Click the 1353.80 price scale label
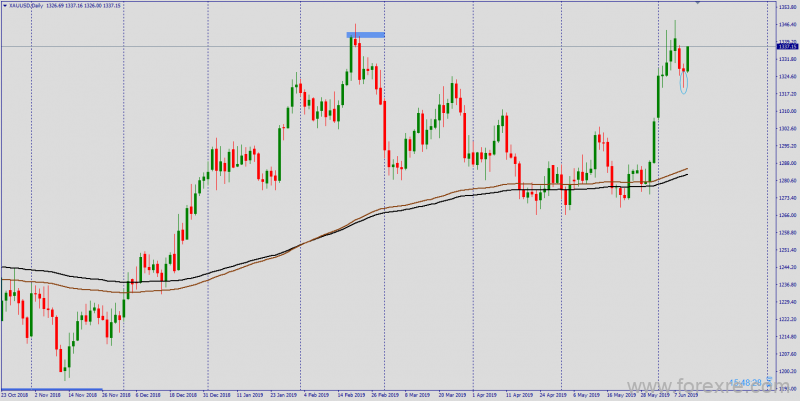This screenshot has width=800, height=401. click(x=788, y=7)
